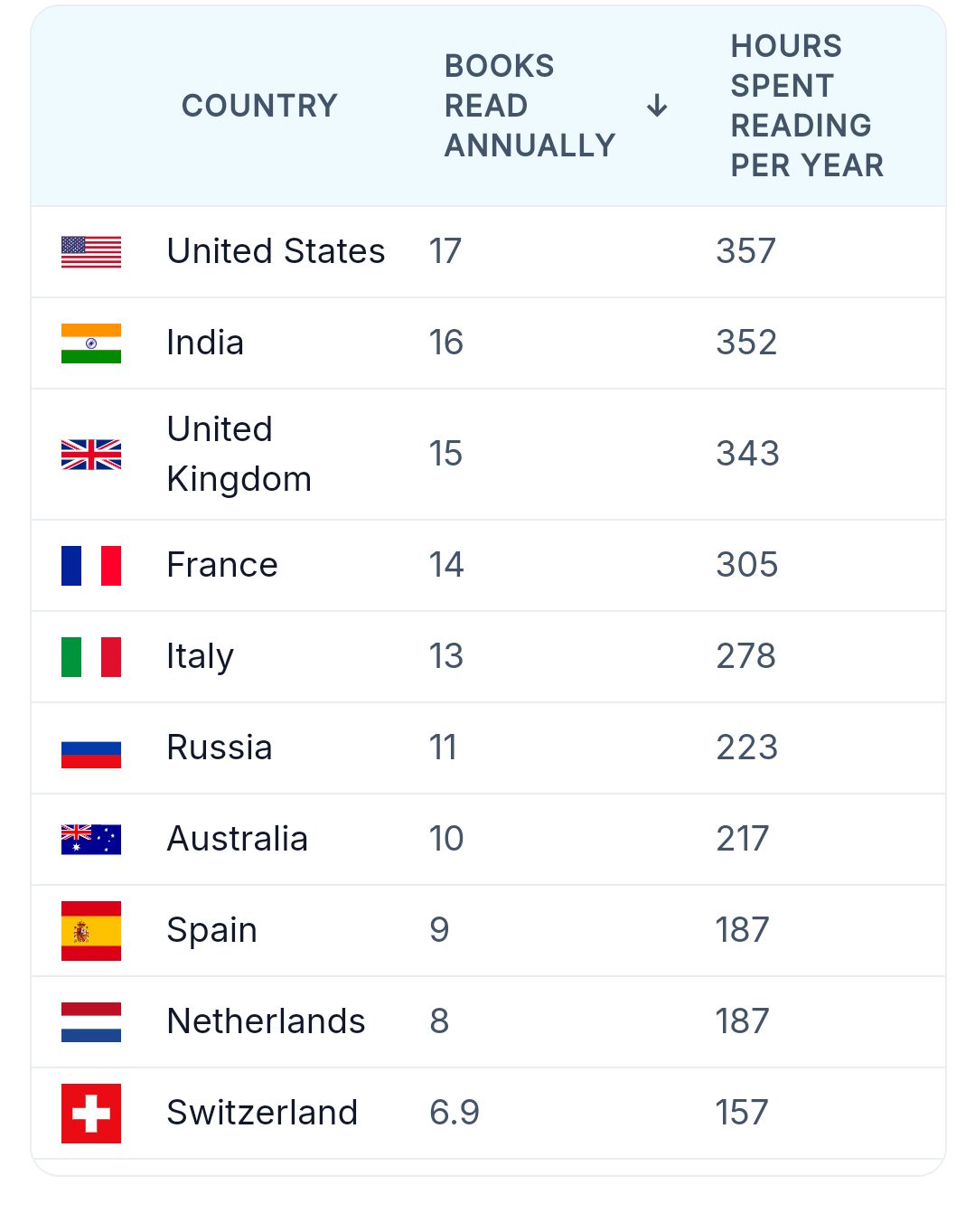This screenshot has height=1232, width=975.
Task: Click the Spain flag icon
Action: coord(91,931)
